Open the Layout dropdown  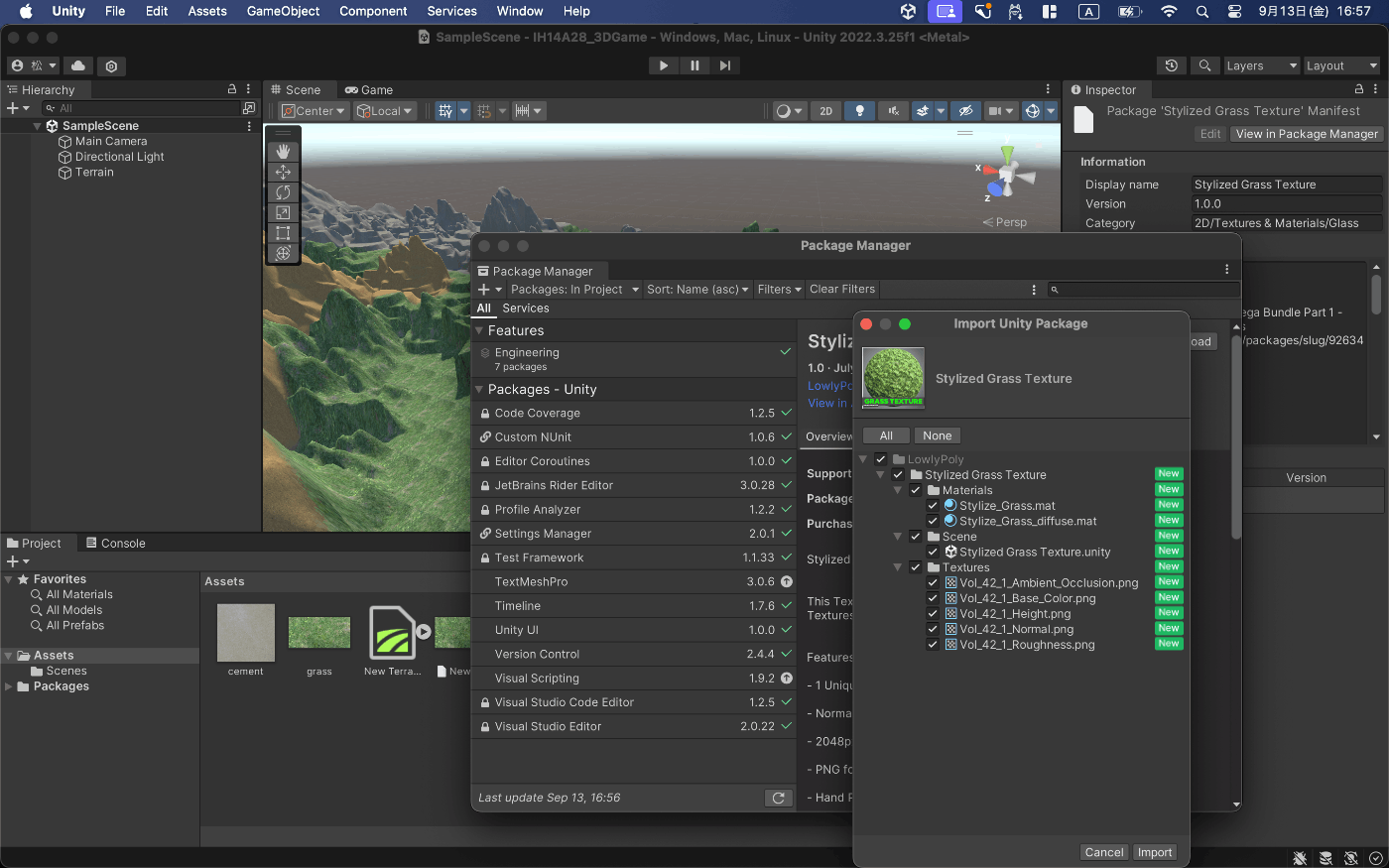pyautogui.click(x=1341, y=65)
